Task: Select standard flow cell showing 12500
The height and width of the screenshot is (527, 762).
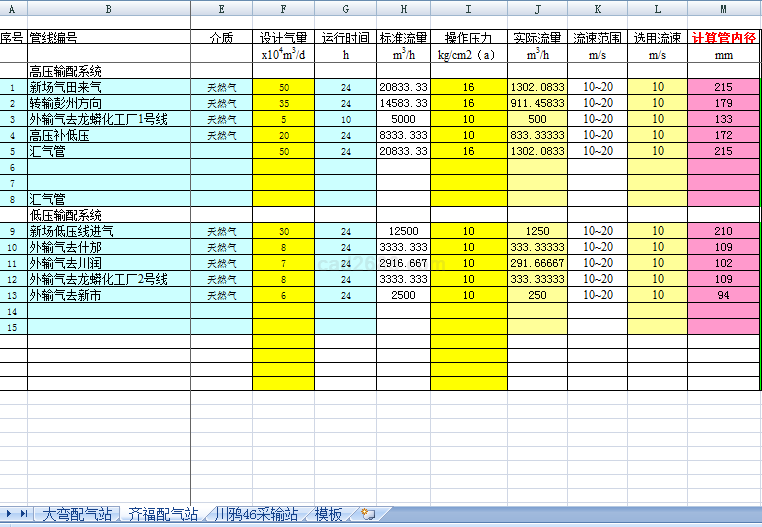Action: point(403,231)
